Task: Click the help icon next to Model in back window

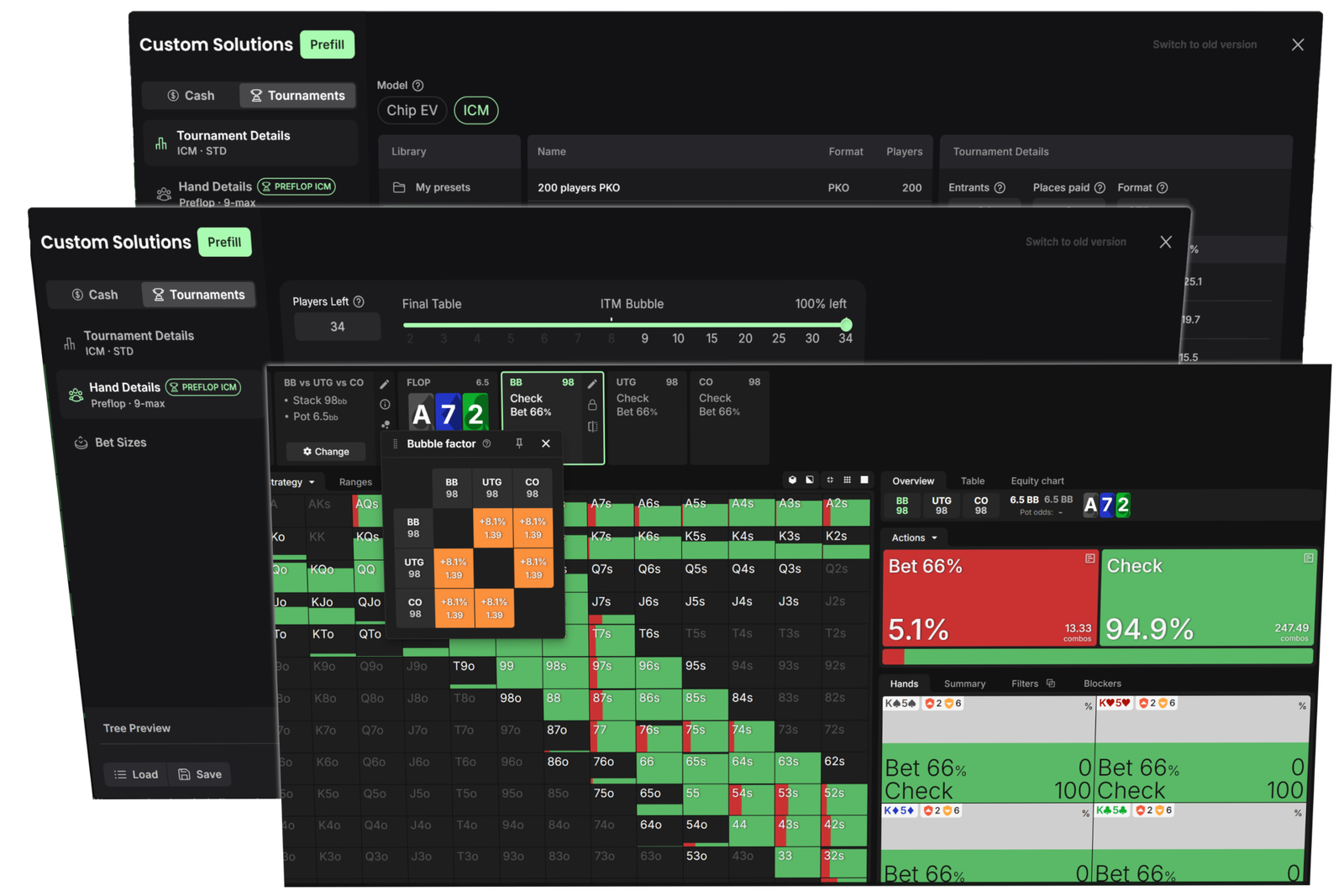Action: tap(418, 86)
